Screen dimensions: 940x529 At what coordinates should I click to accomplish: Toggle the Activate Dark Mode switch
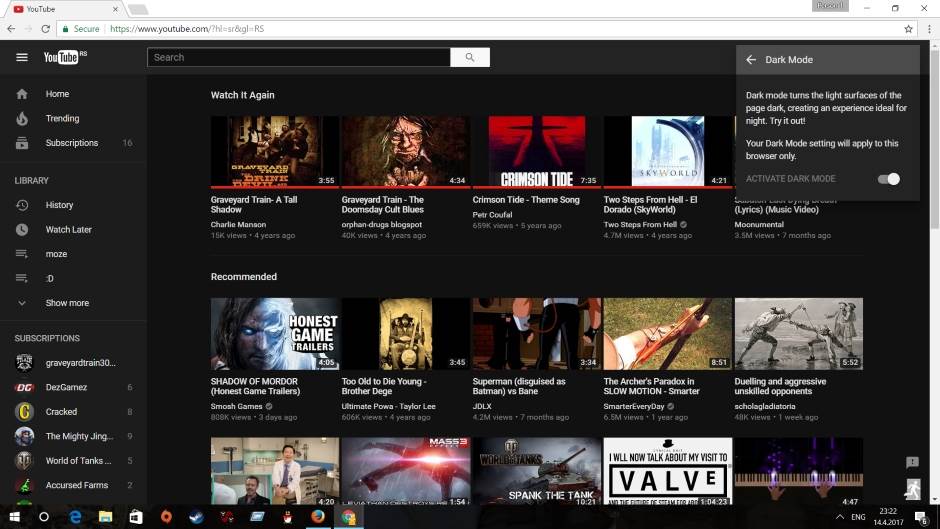[888, 179]
